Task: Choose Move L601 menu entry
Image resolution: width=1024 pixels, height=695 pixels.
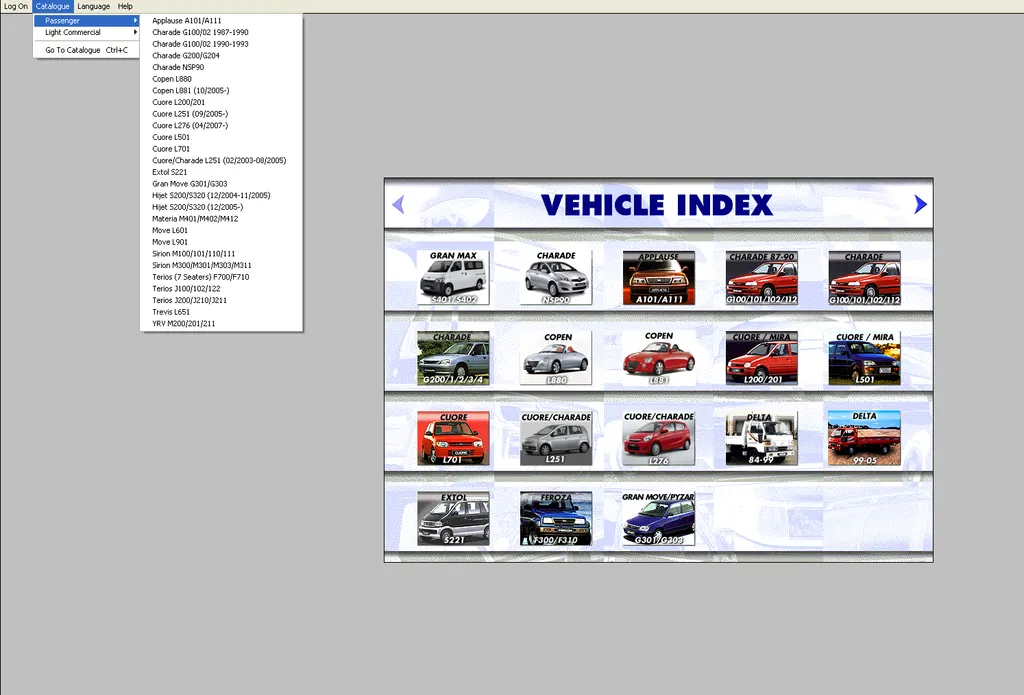Action: point(221,231)
